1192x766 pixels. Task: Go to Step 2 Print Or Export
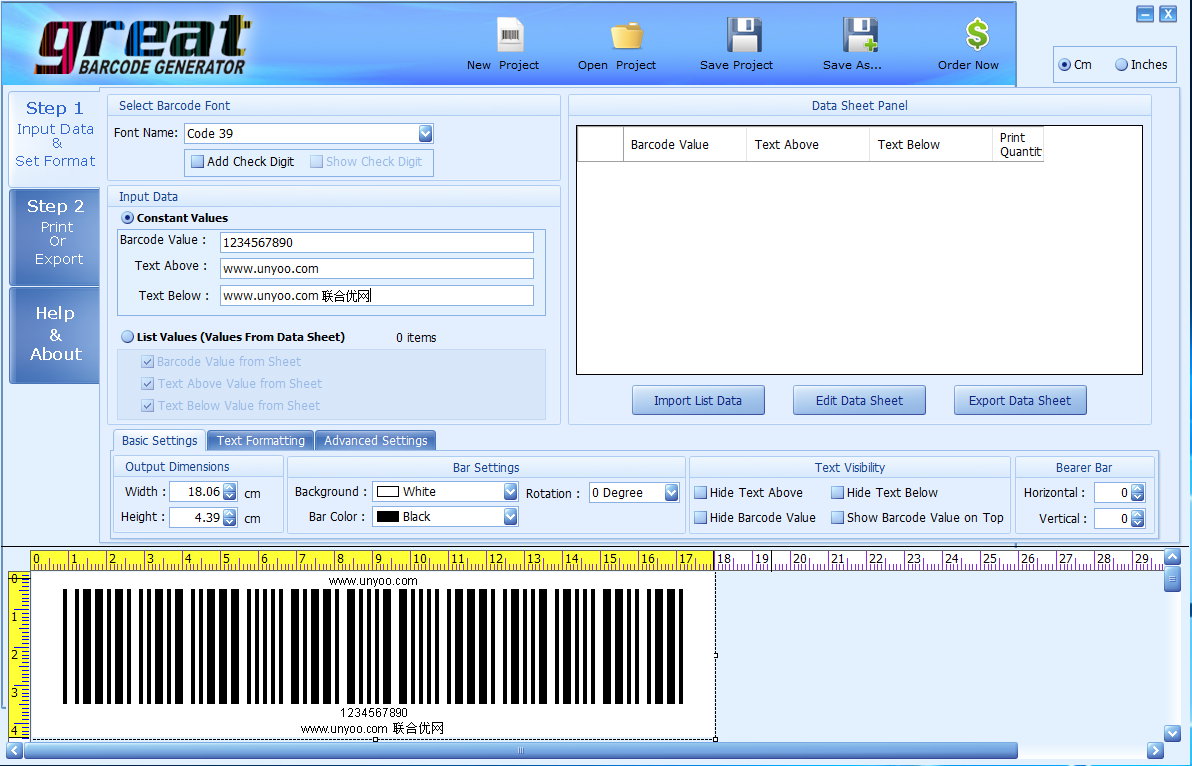point(55,237)
